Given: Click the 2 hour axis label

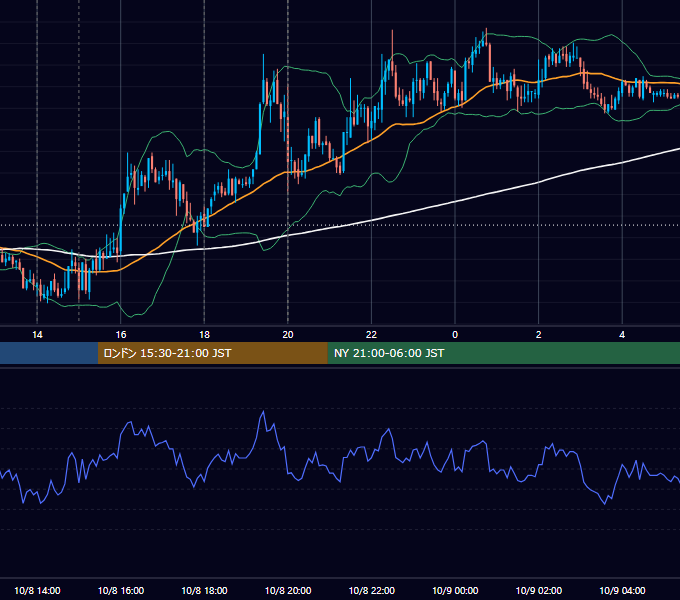Looking at the screenshot, I should [x=538, y=335].
